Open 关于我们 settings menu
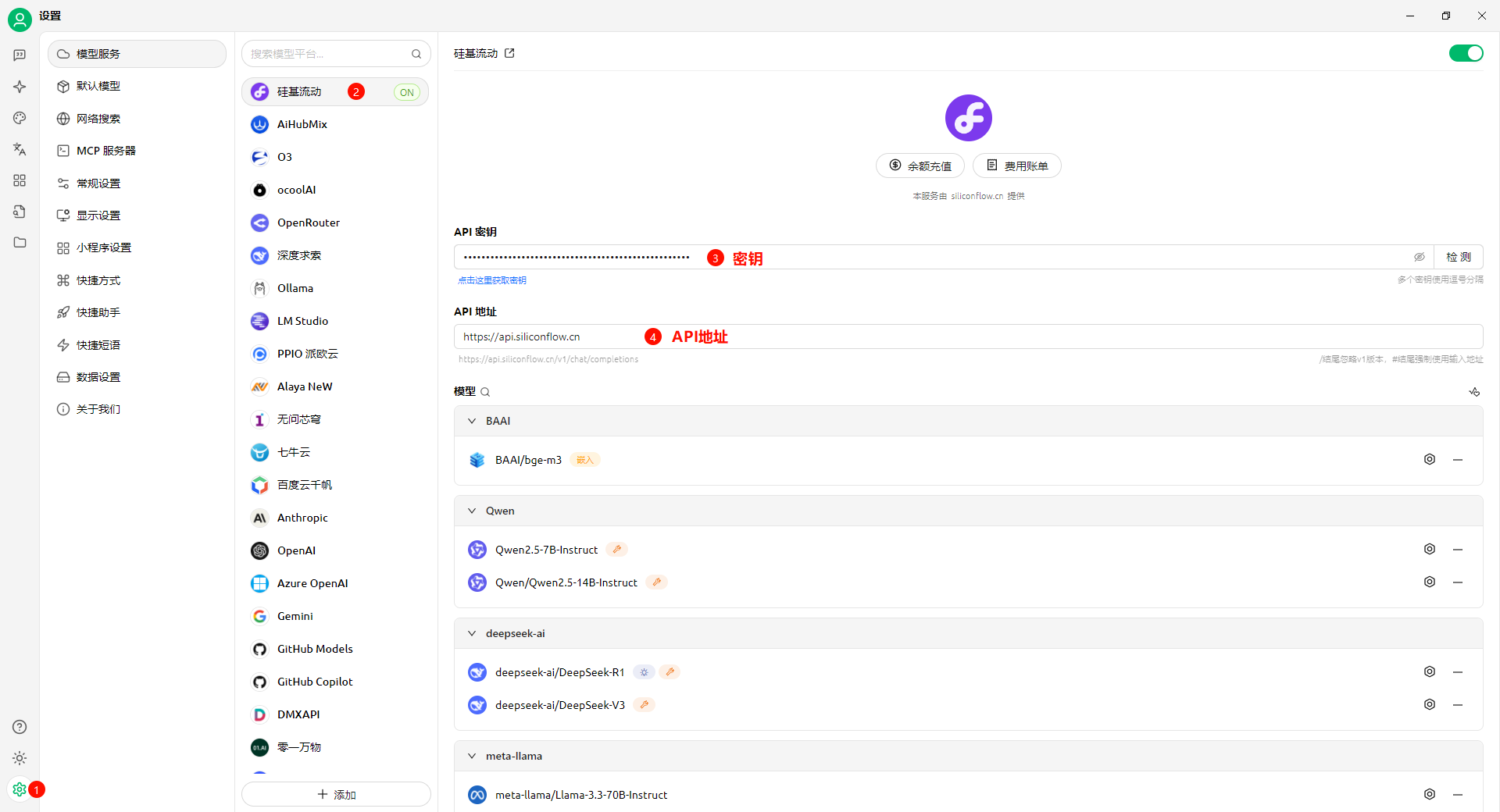This screenshot has height=812, width=1500. point(137,409)
